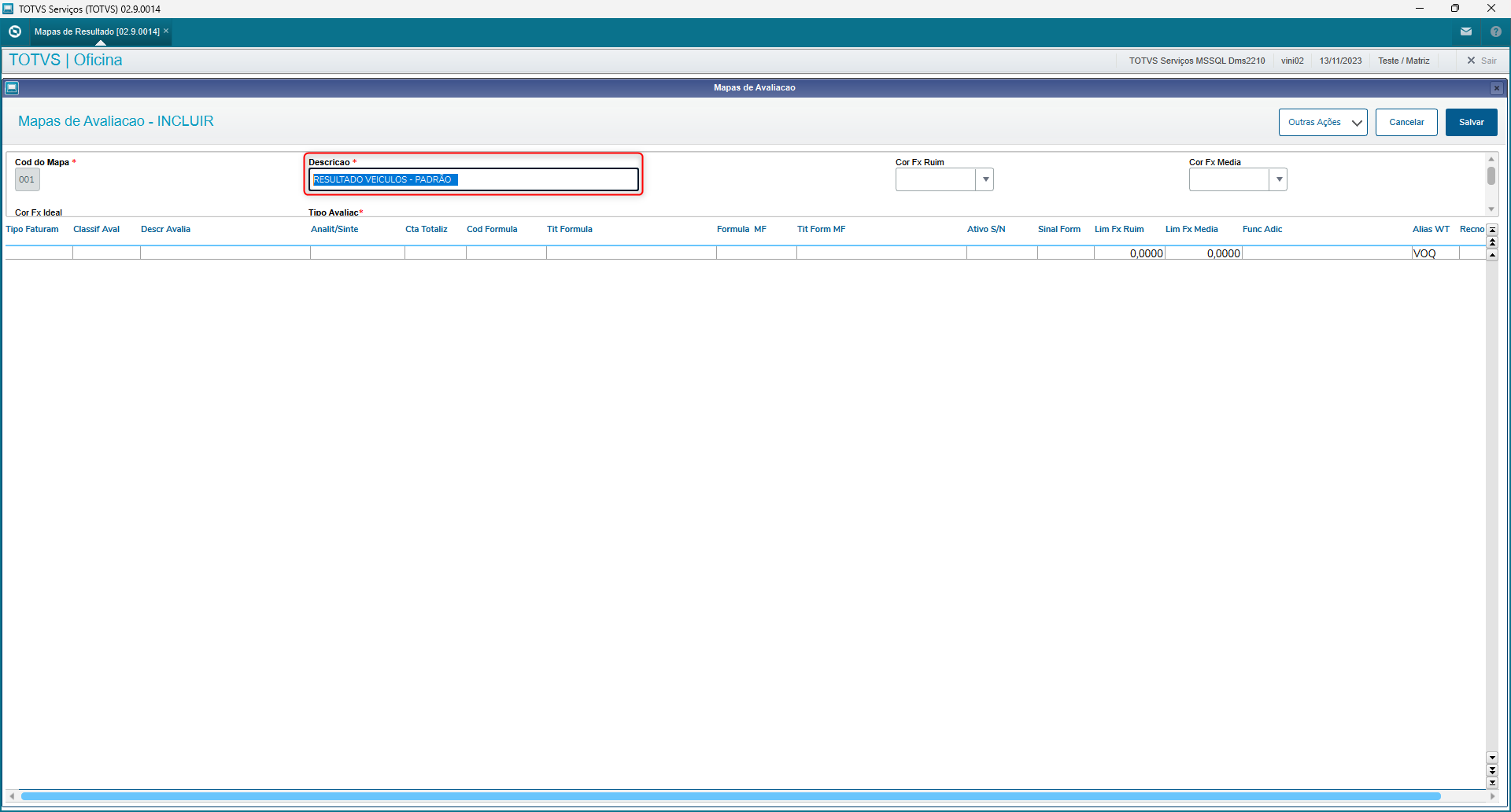The image size is (1511, 812).
Task: Click the Alias WT column header
Action: coord(1431,230)
